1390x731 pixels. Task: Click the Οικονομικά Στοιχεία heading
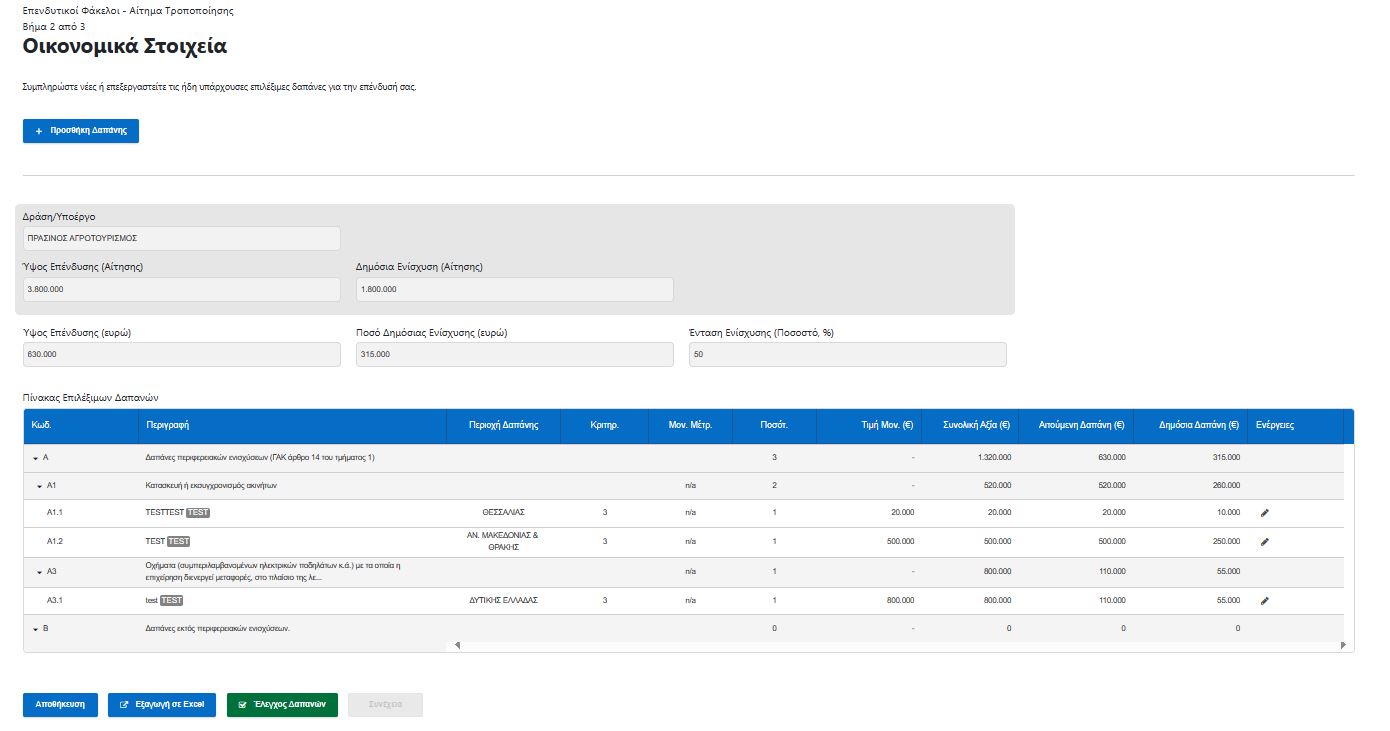[124, 46]
